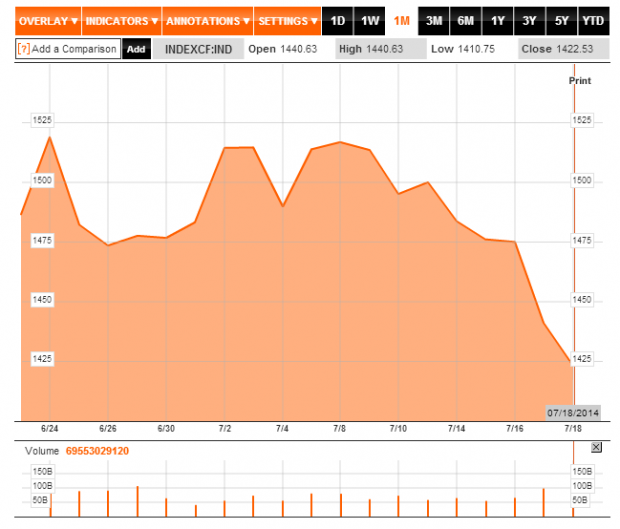Click the 07/18/2014 date marker
The width and height of the screenshot is (620, 529).
572,411
